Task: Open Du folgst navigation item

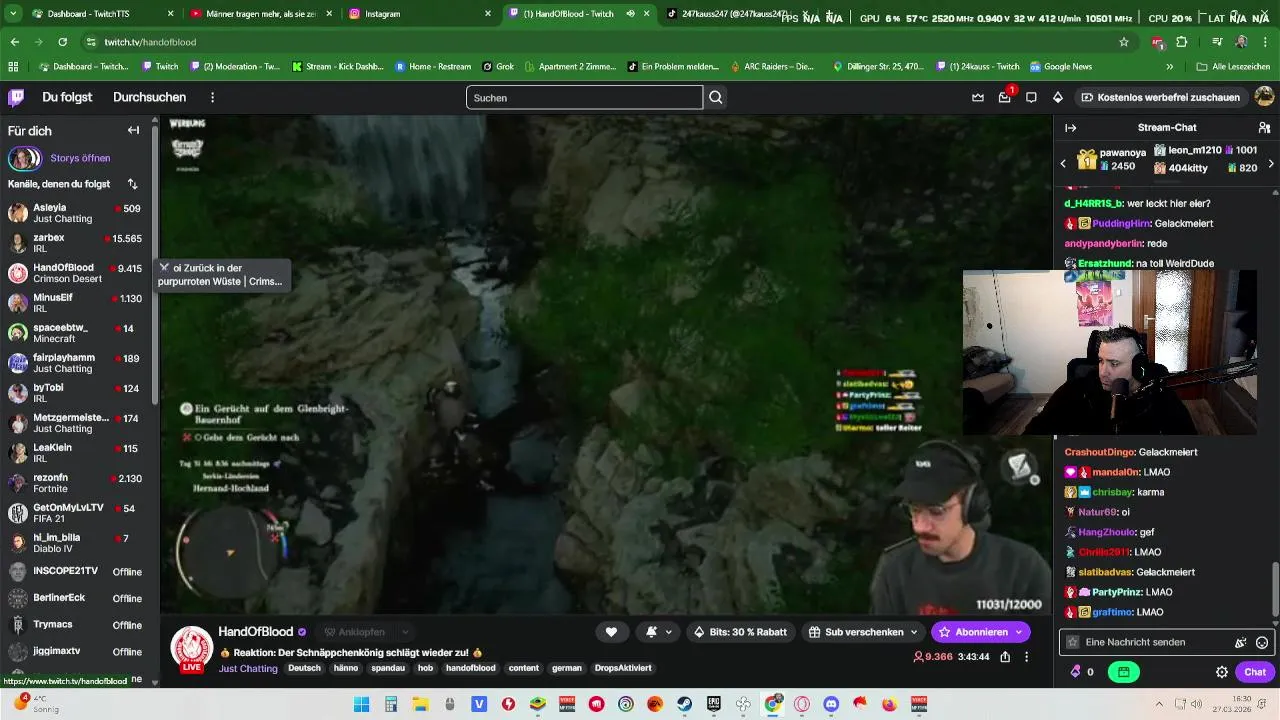Action: point(67,97)
